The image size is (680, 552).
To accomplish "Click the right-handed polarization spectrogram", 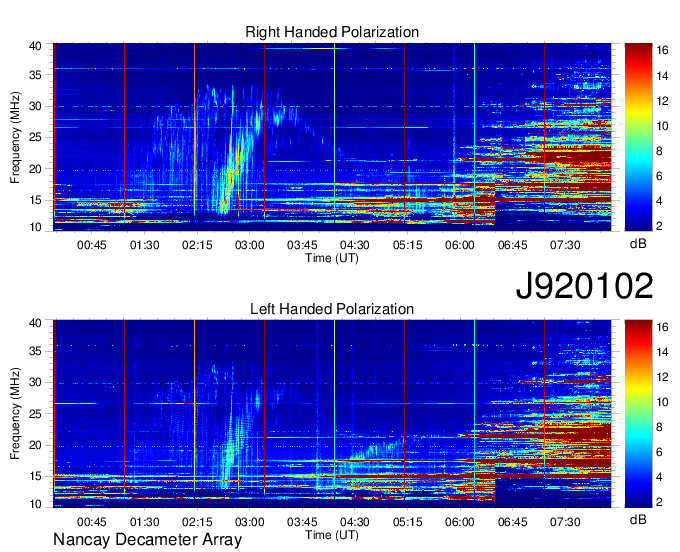I will point(332,137).
